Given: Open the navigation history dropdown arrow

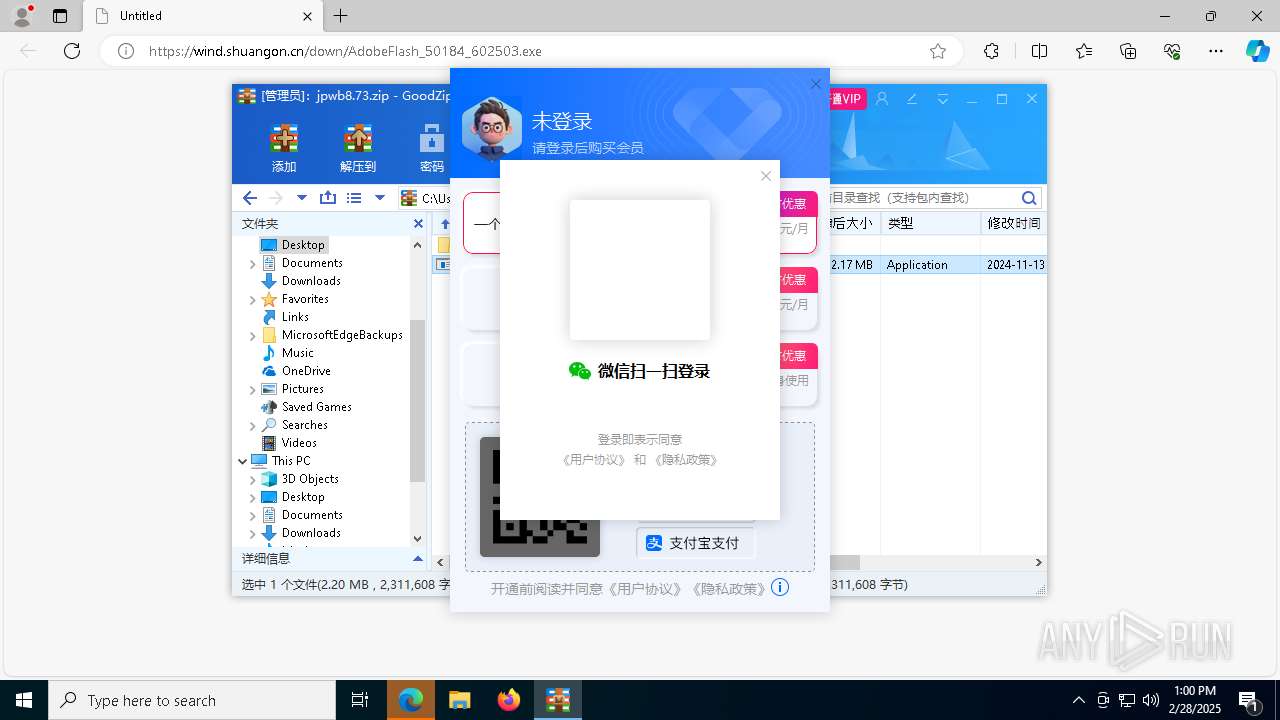Looking at the screenshot, I should point(302,198).
